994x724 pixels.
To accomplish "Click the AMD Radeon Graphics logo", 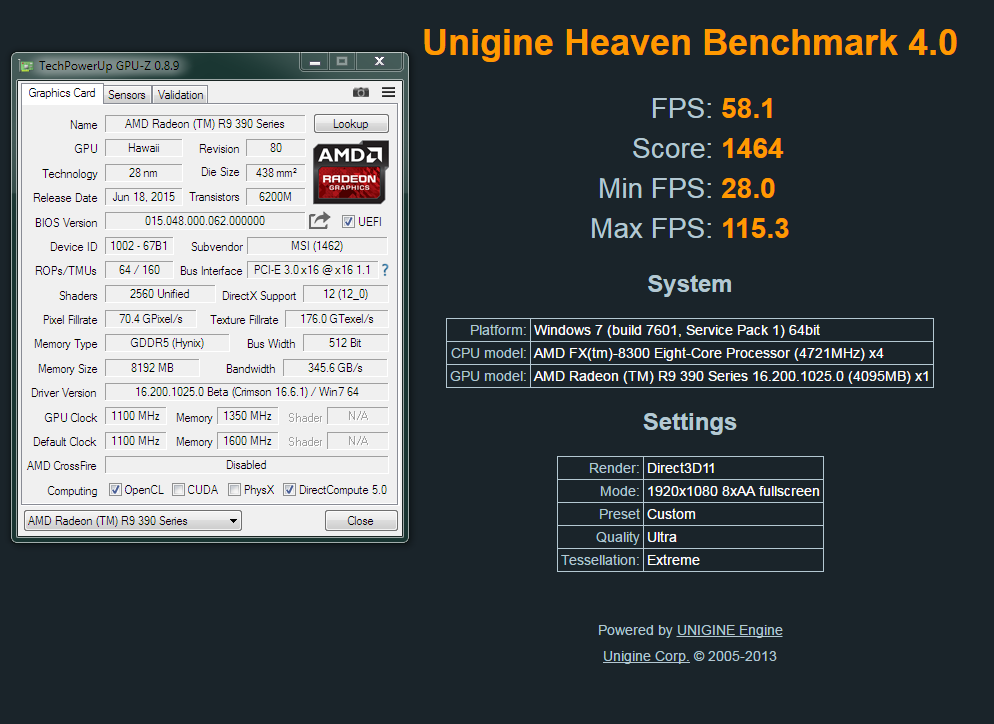I will coord(351,172).
